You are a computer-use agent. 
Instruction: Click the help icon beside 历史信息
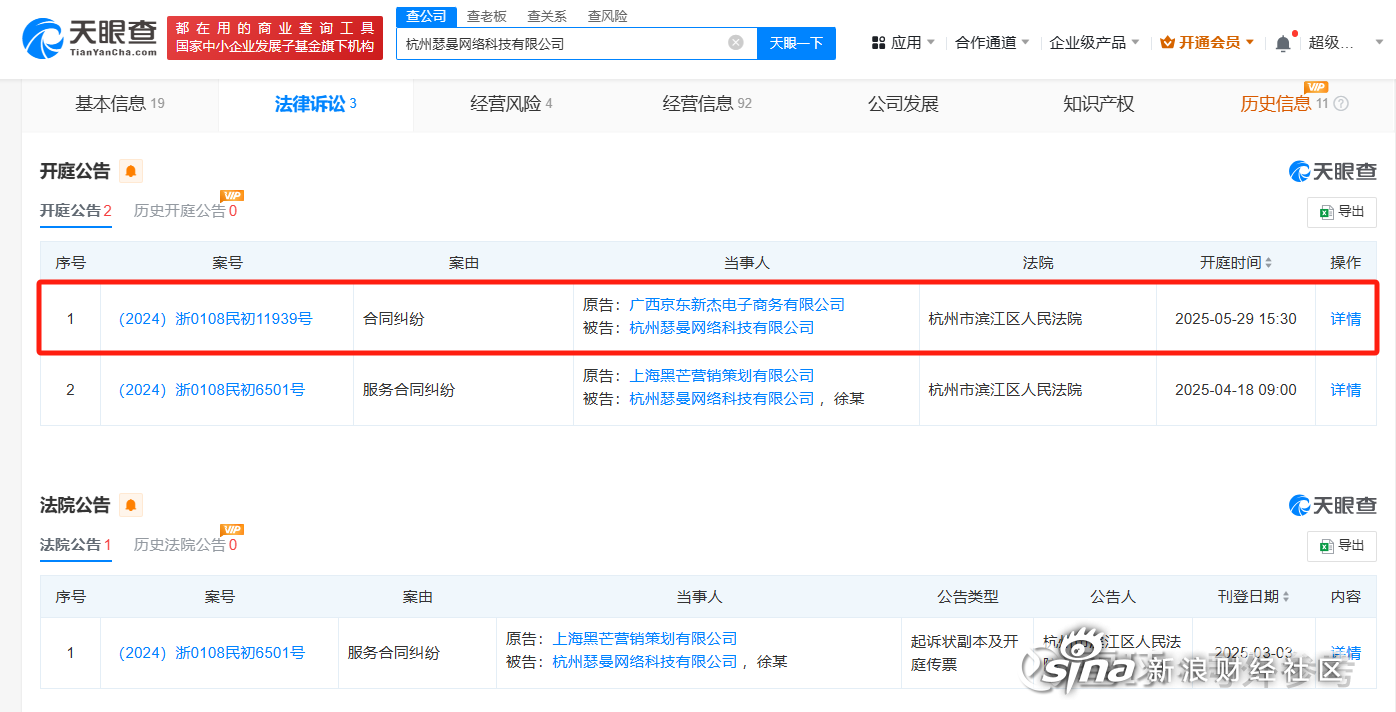coord(1341,104)
